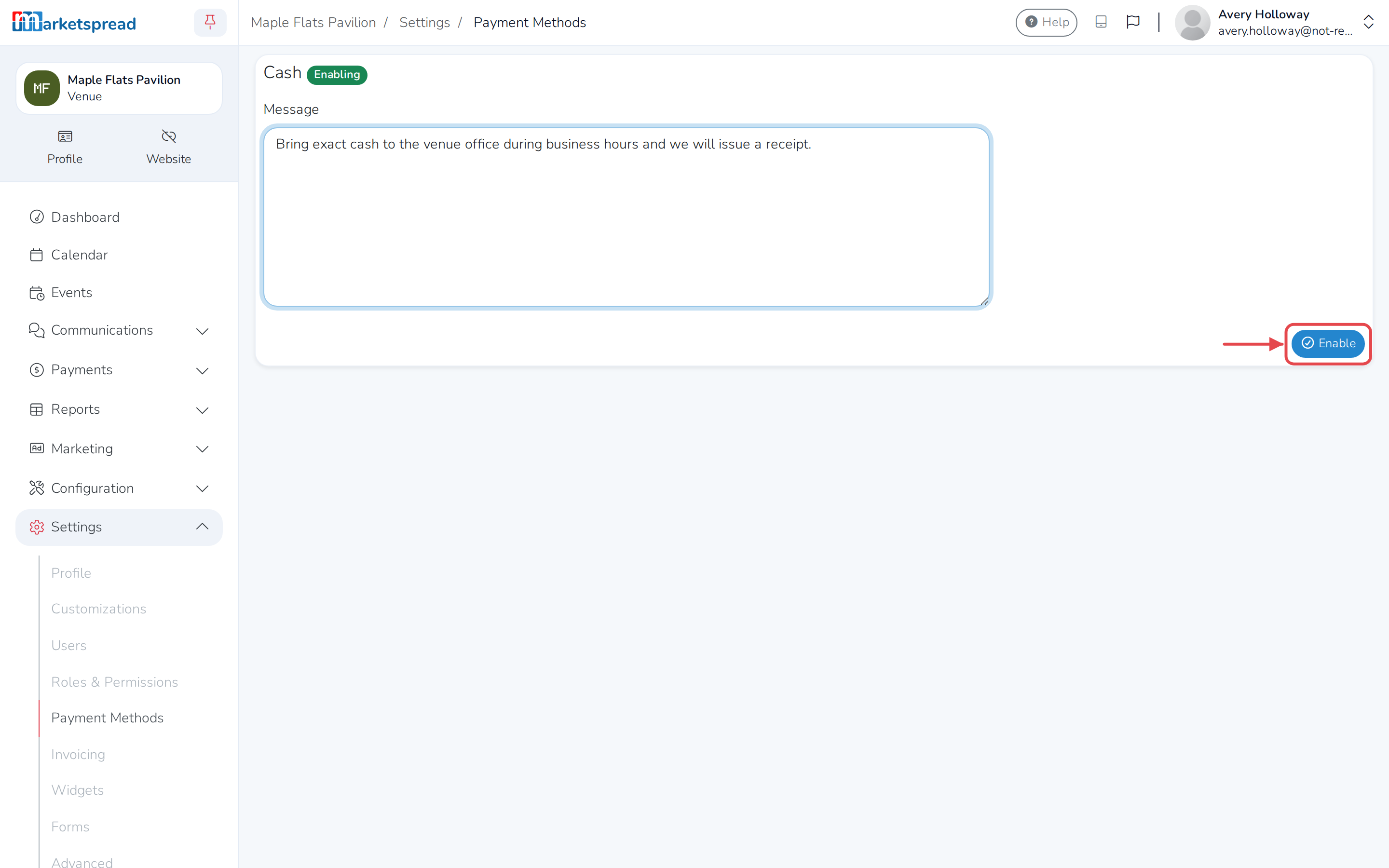Open Users under Settings
Image resolution: width=1389 pixels, height=868 pixels.
[x=69, y=645]
